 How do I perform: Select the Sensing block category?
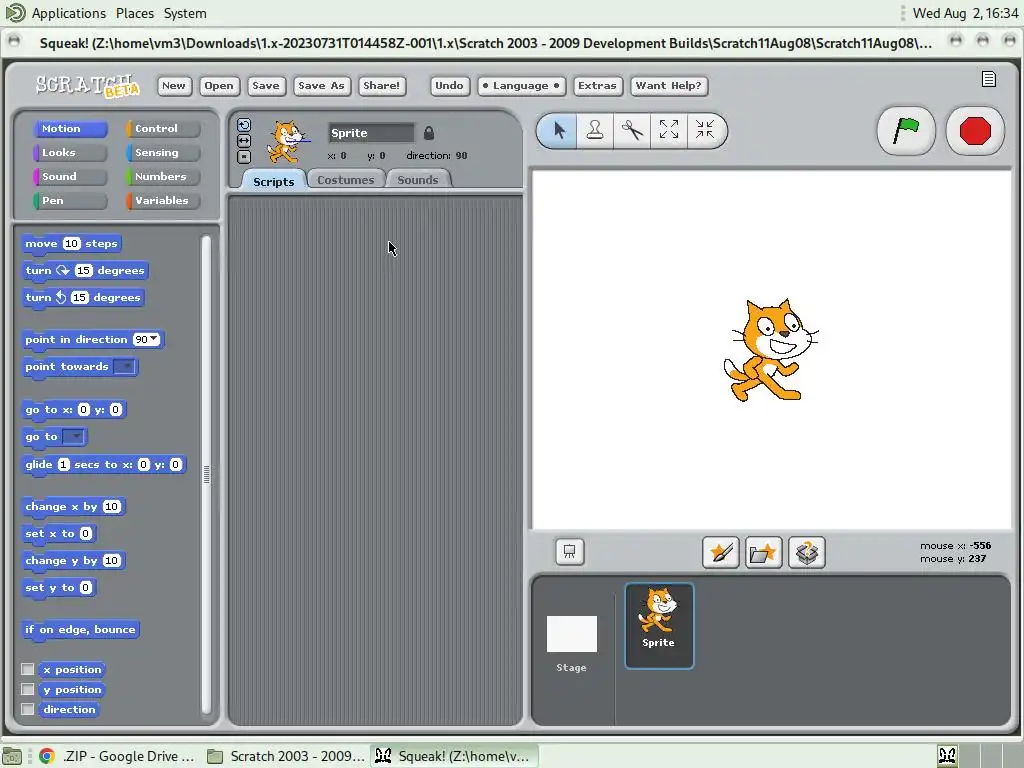coord(163,153)
